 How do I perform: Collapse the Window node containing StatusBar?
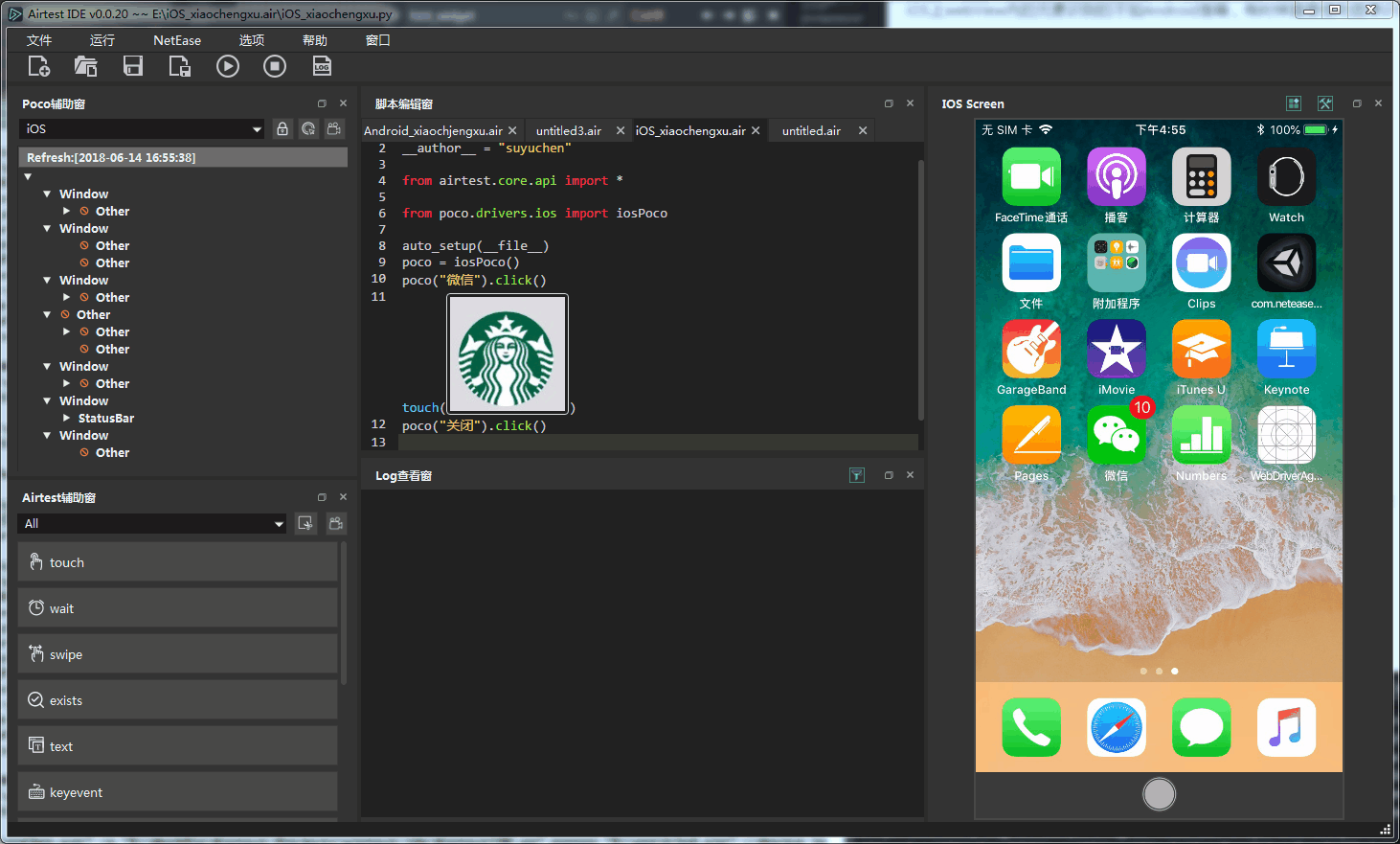coord(47,401)
